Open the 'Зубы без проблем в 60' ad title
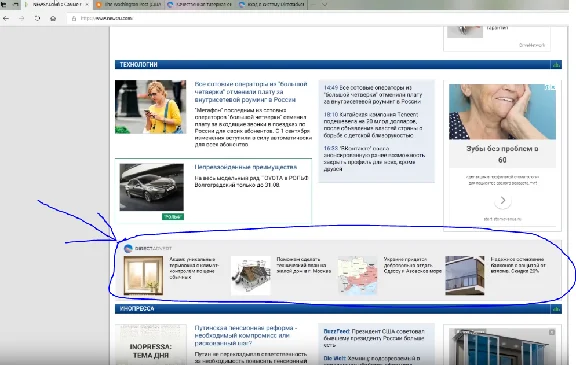Screen dimensions: 576x365 click(x=502, y=154)
